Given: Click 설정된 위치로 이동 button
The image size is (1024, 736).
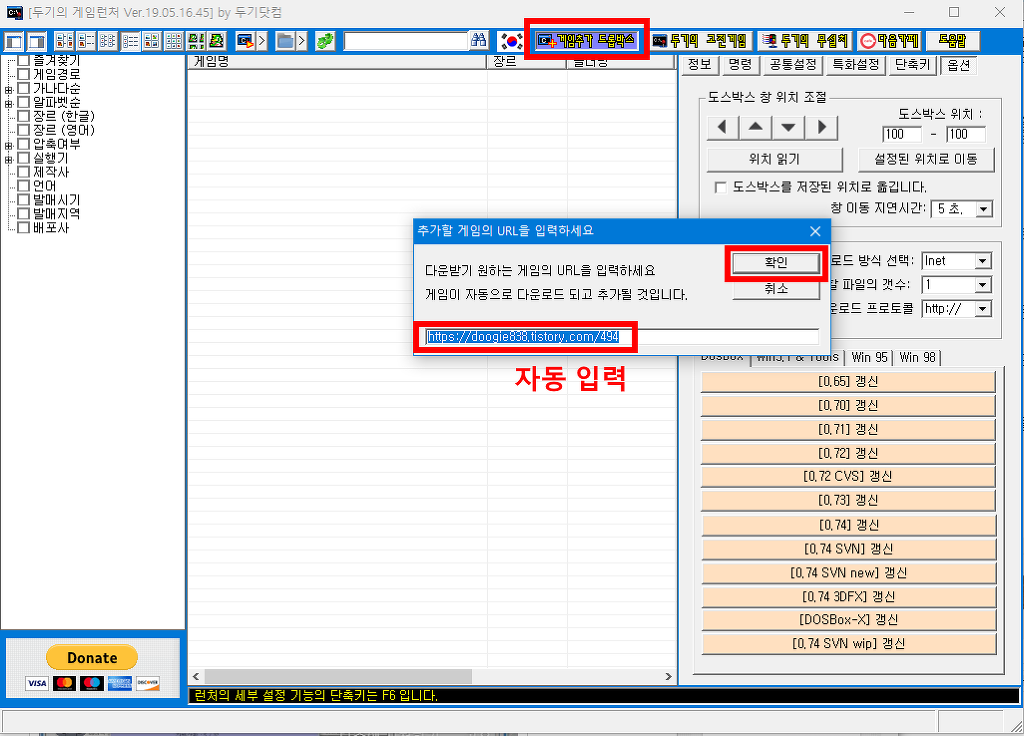Looking at the screenshot, I should coord(925,159).
